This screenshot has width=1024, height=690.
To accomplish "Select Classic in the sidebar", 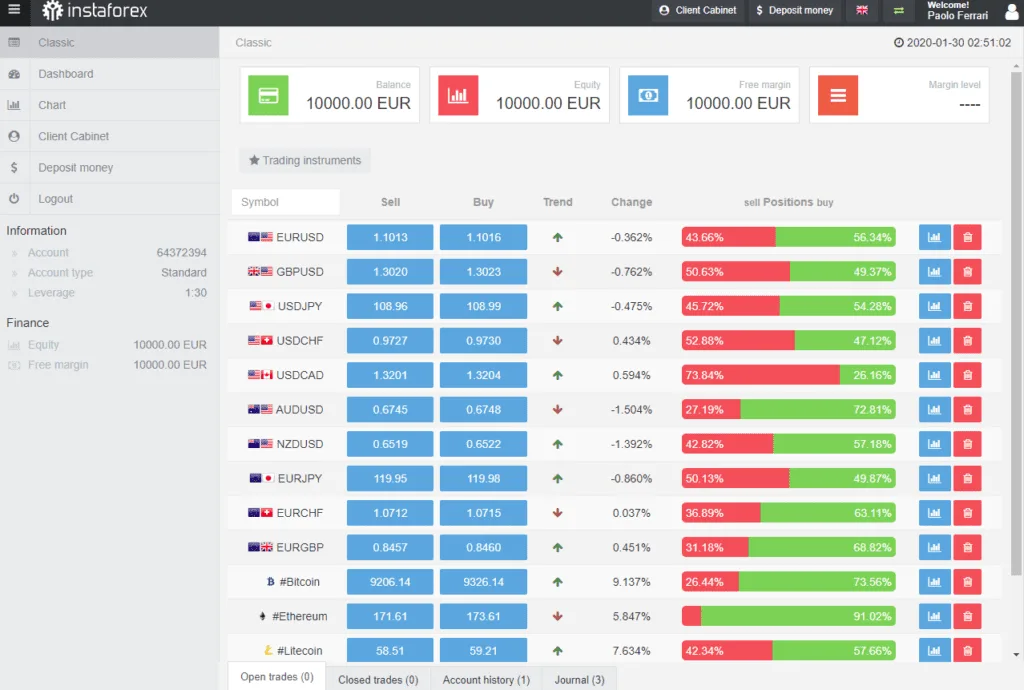I will 110,42.
